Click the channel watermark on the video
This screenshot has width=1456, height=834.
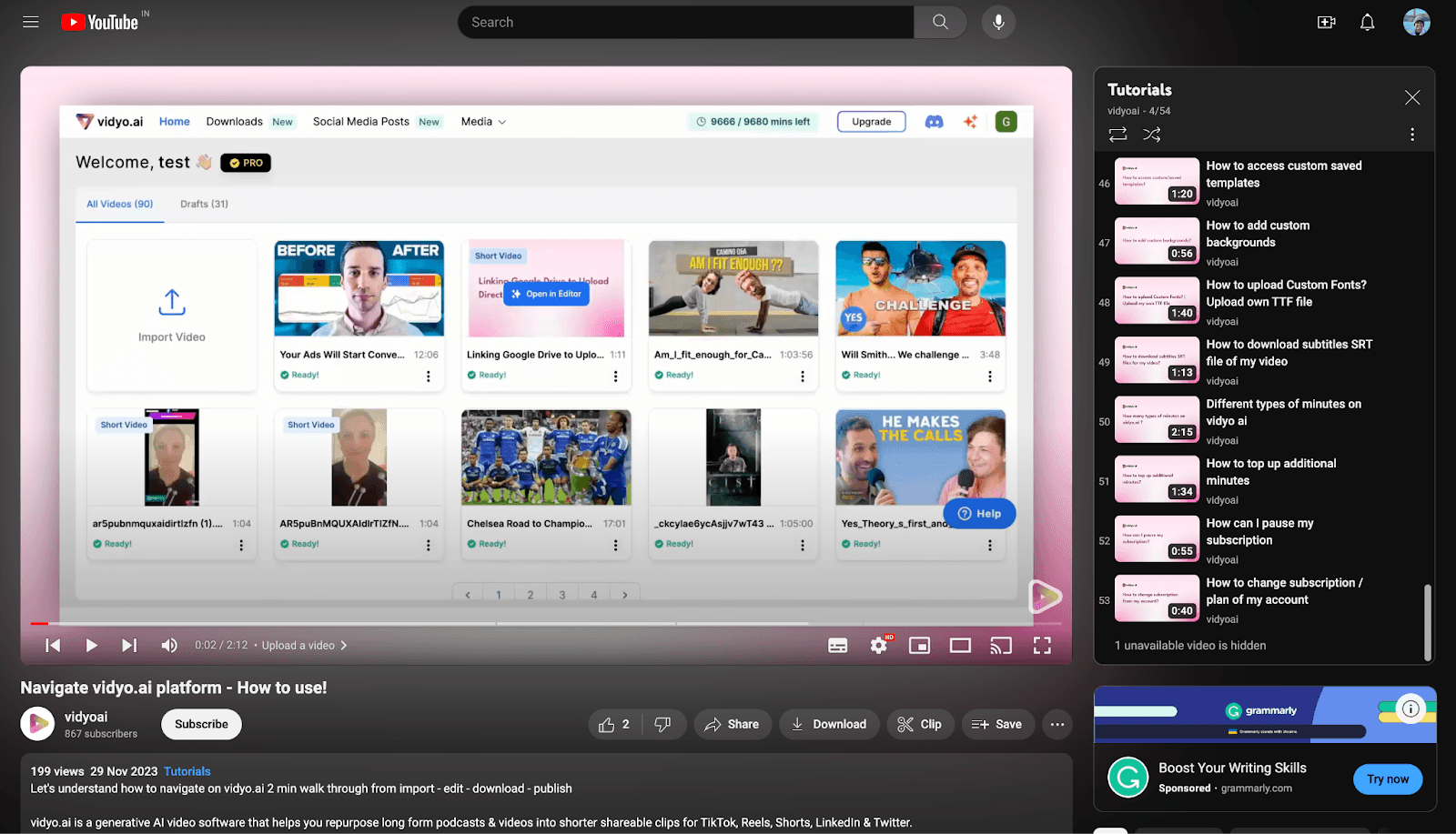(1045, 597)
